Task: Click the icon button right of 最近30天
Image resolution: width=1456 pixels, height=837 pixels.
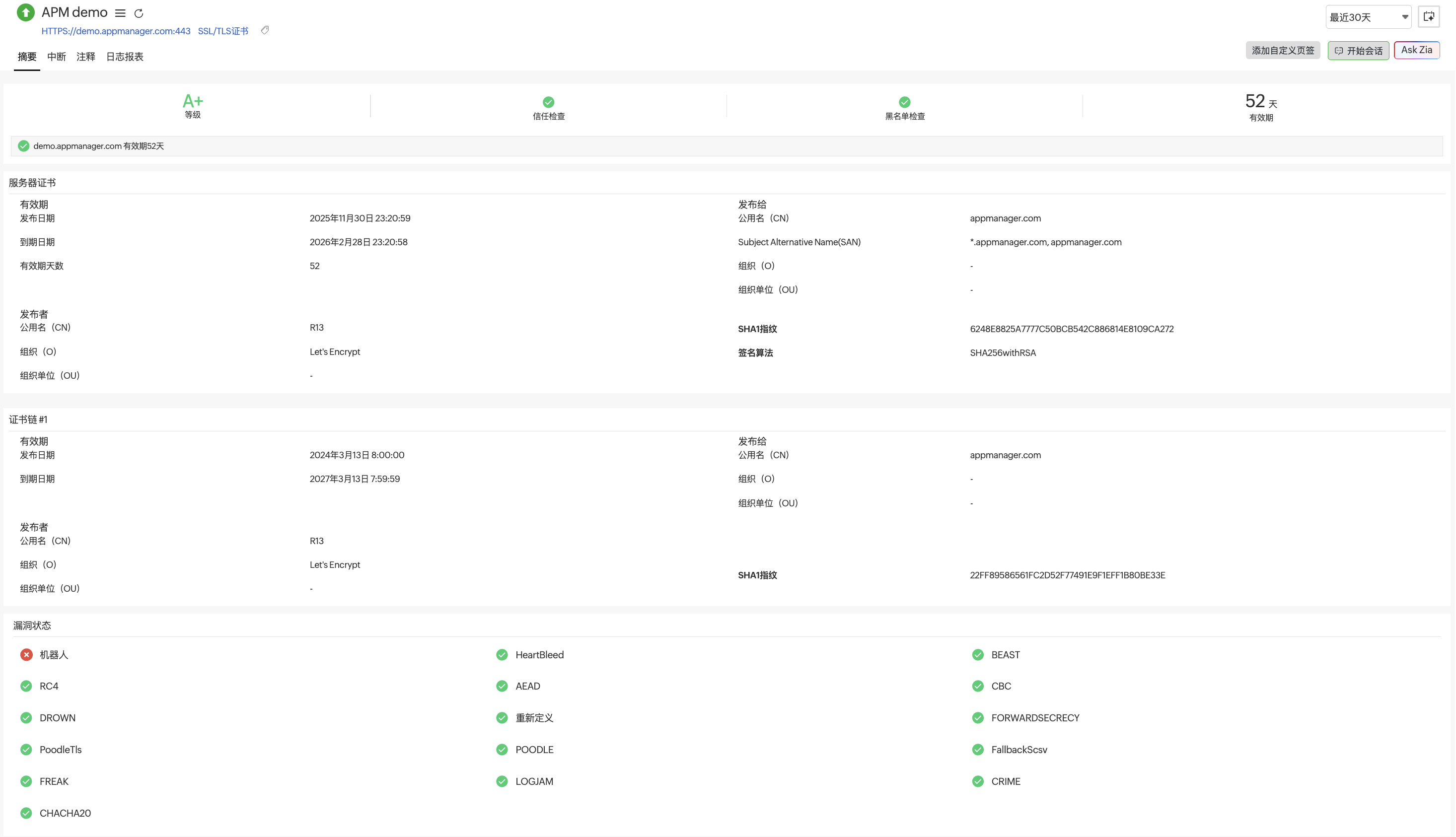Action: pos(1428,17)
